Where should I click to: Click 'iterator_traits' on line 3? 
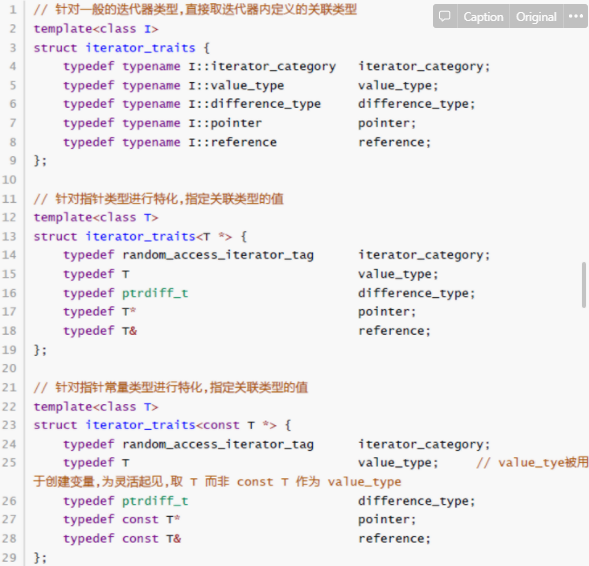140,48
